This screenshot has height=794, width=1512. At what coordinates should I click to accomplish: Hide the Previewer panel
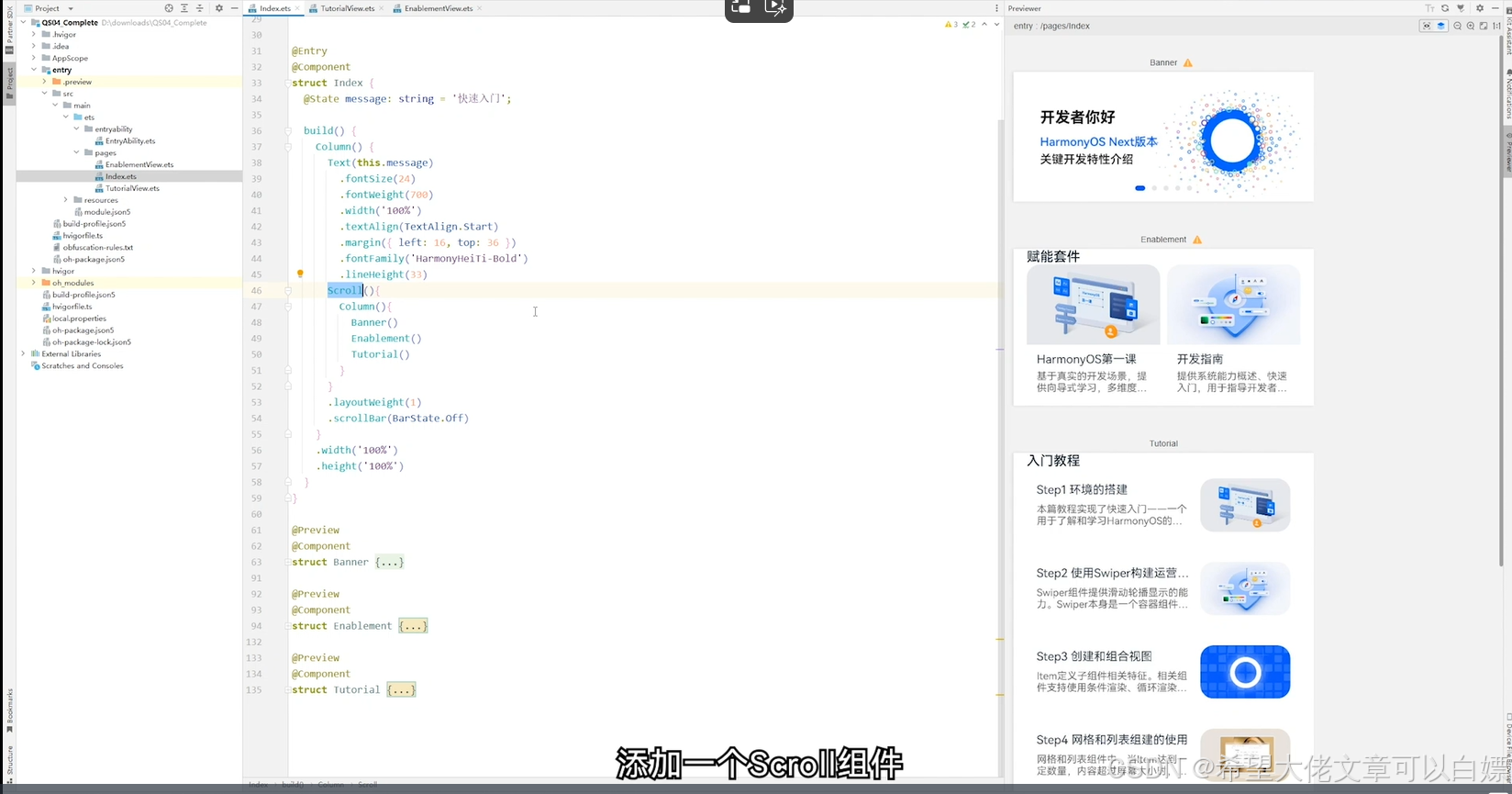coord(1495,8)
